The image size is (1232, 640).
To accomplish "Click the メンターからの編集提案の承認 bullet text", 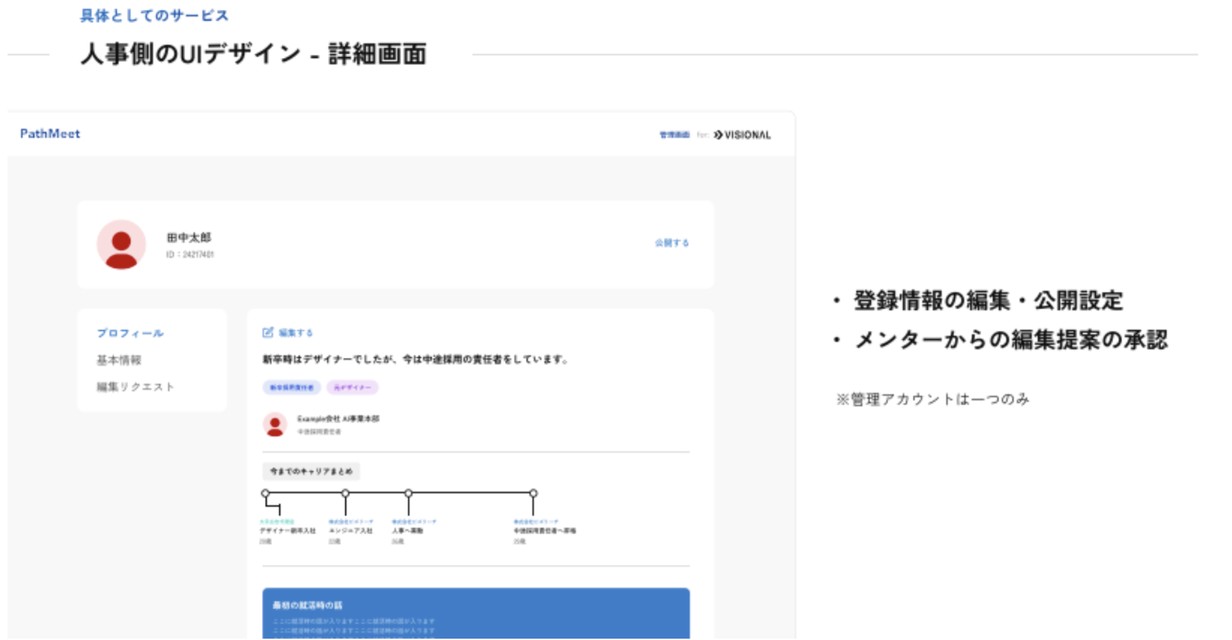I will click(x=1011, y=340).
